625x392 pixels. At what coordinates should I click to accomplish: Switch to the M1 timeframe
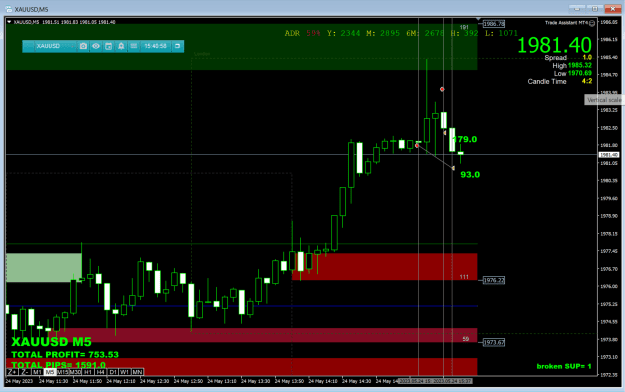point(37,372)
